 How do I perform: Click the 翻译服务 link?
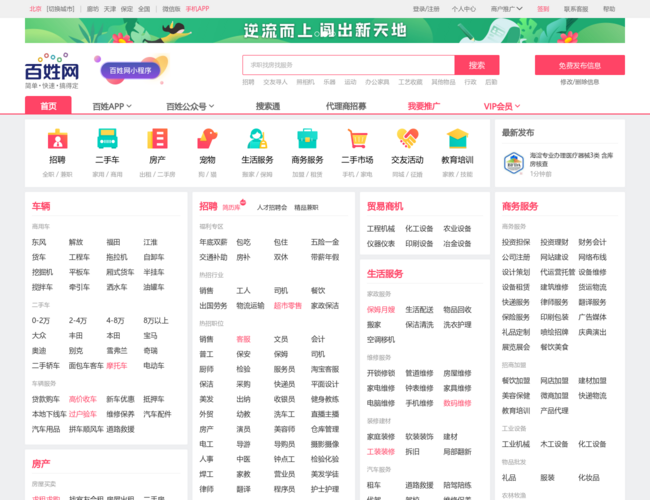coord(592,302)
